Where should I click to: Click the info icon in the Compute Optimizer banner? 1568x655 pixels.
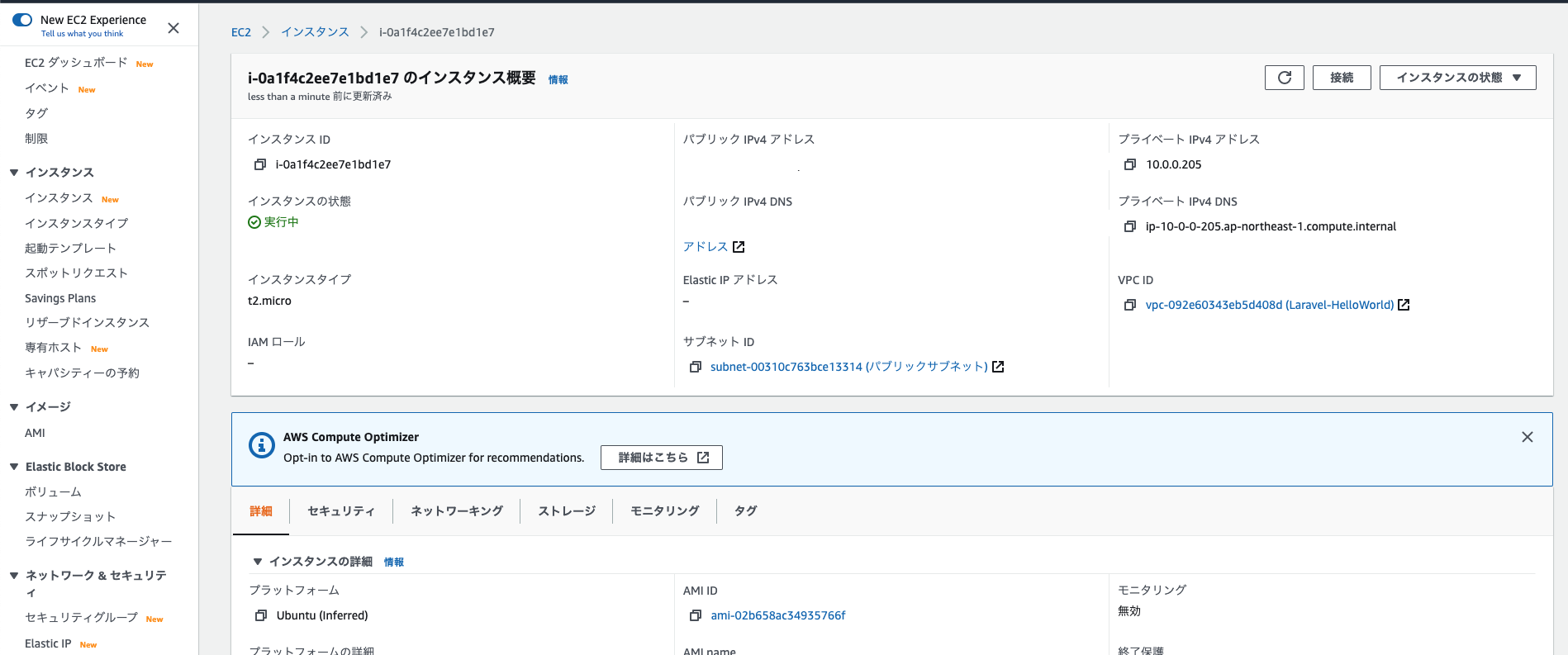click(x=262, y=445)
